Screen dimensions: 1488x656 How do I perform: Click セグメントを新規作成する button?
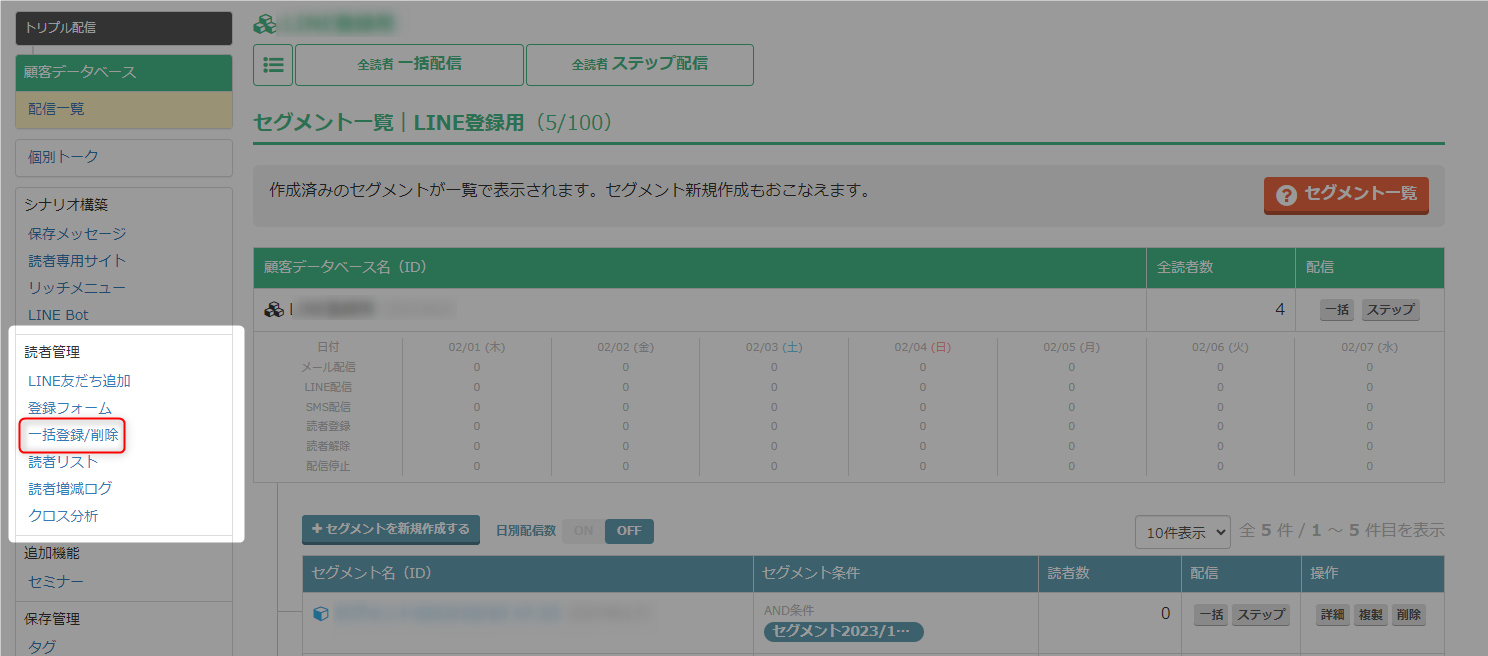[x=391, y=529]
